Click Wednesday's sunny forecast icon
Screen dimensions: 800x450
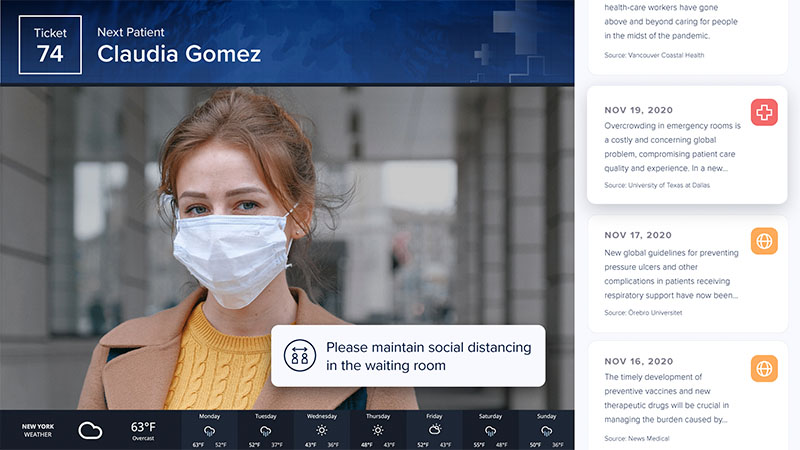coord(321,431)
